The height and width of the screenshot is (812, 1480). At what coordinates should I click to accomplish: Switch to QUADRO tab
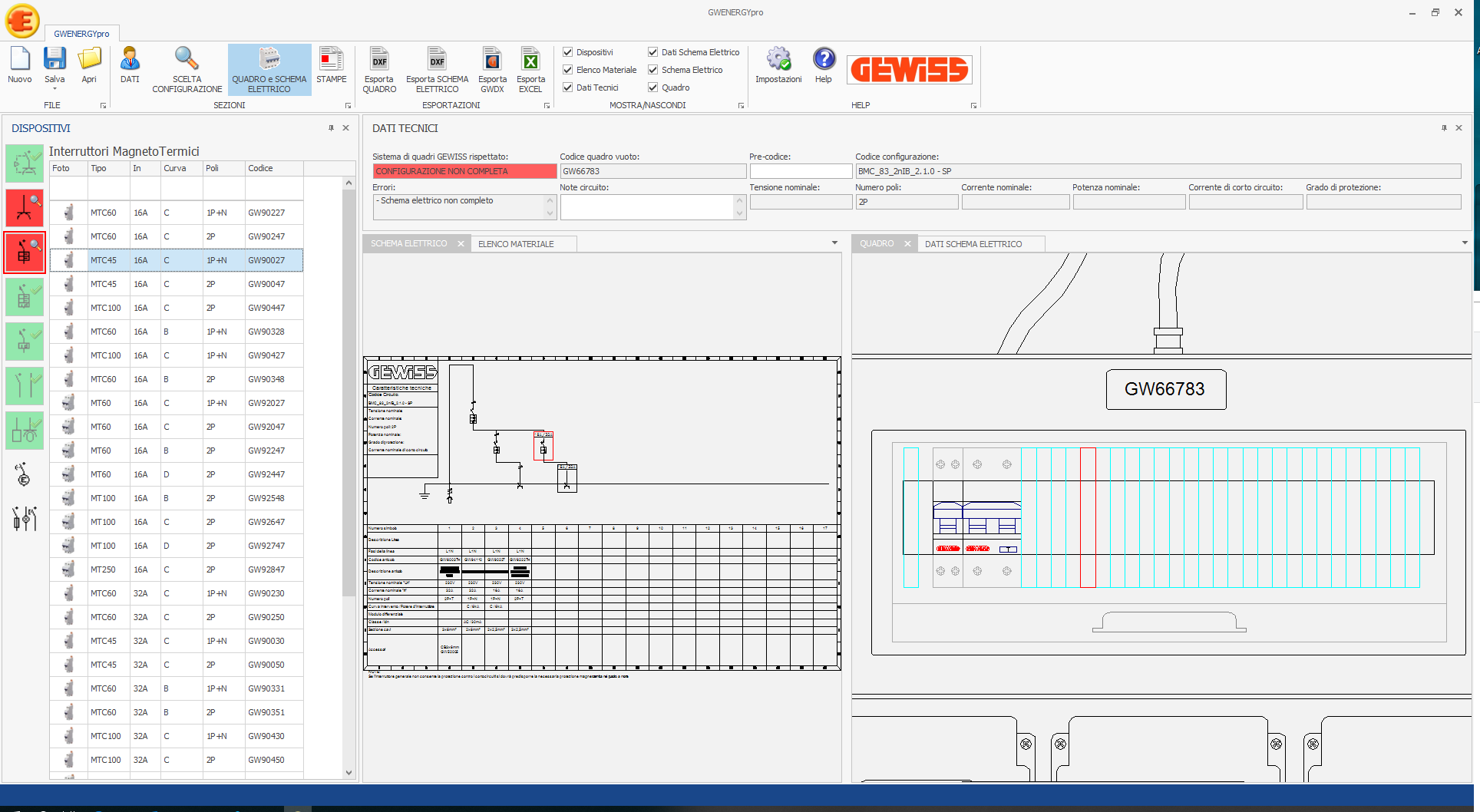pyautogui.click(x=877, y=244)
